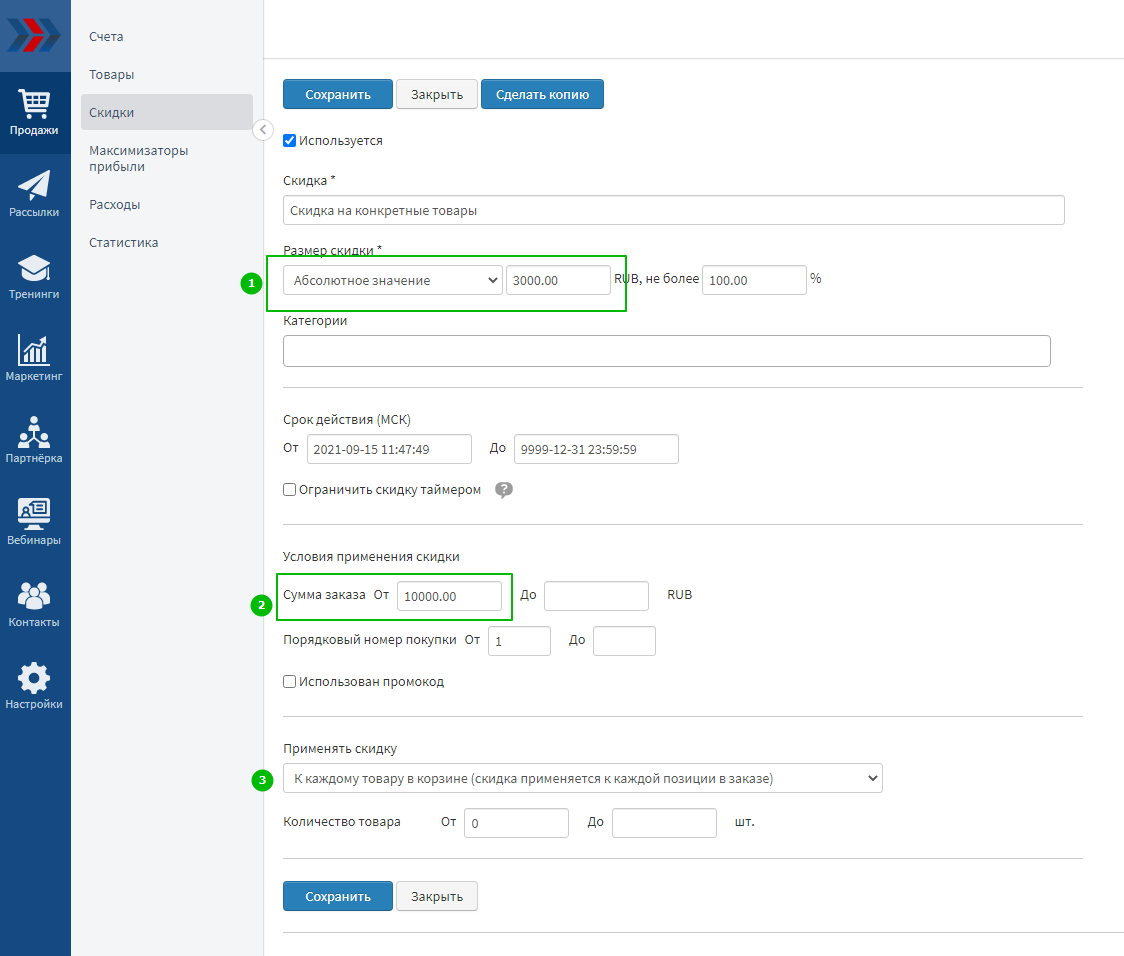Open the Применять скидку dropdown

coord(583,778)
